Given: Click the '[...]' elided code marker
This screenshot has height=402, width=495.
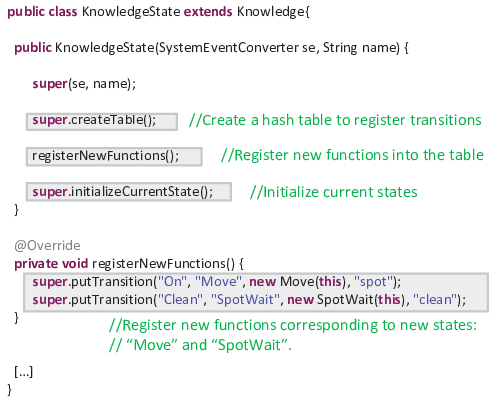Looking at the screenshot, I should pyautogui.click(x=24, y=371).
